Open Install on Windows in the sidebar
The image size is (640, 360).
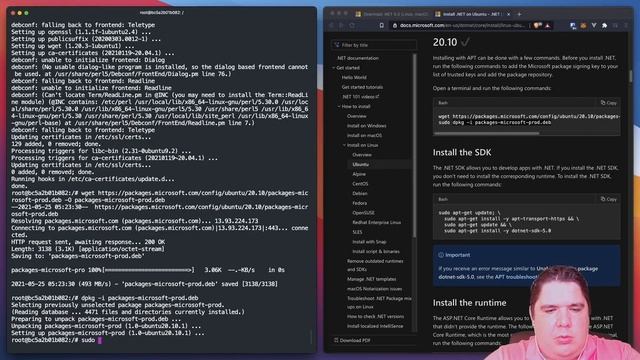click(367, 126)
